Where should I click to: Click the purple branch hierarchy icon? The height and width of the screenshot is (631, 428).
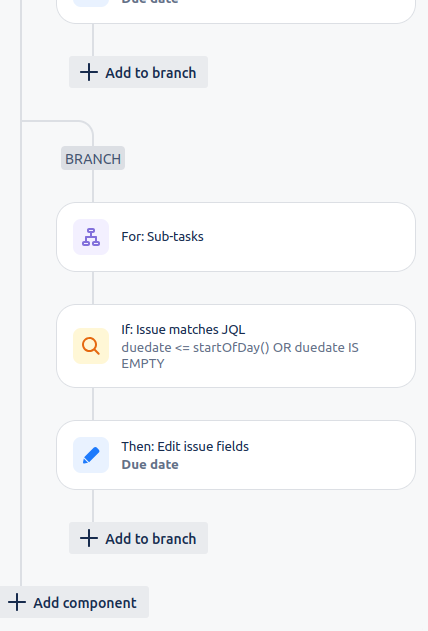(91, 237)
